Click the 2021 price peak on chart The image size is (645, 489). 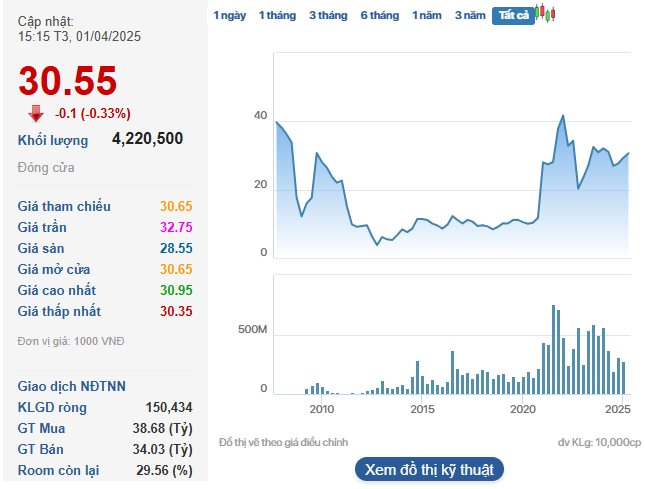coord(563,116)
